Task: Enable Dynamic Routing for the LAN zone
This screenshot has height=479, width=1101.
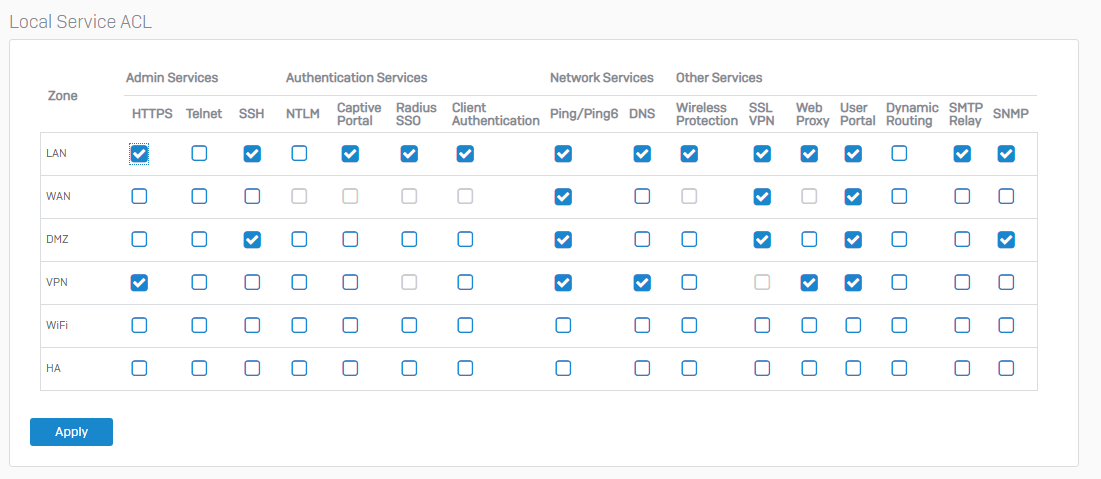Action: [899, 154]
